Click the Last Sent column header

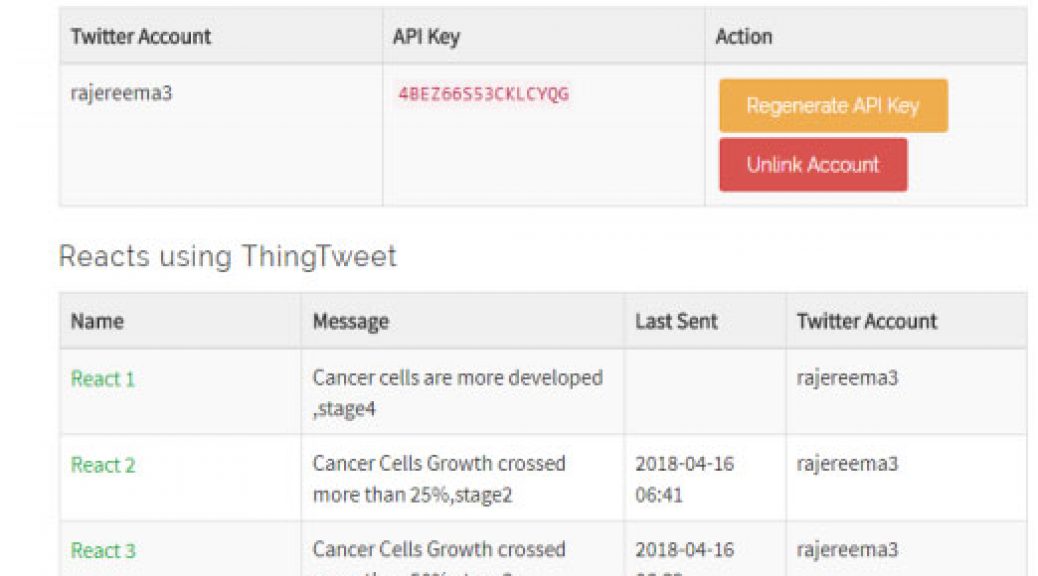coord(676,321)
